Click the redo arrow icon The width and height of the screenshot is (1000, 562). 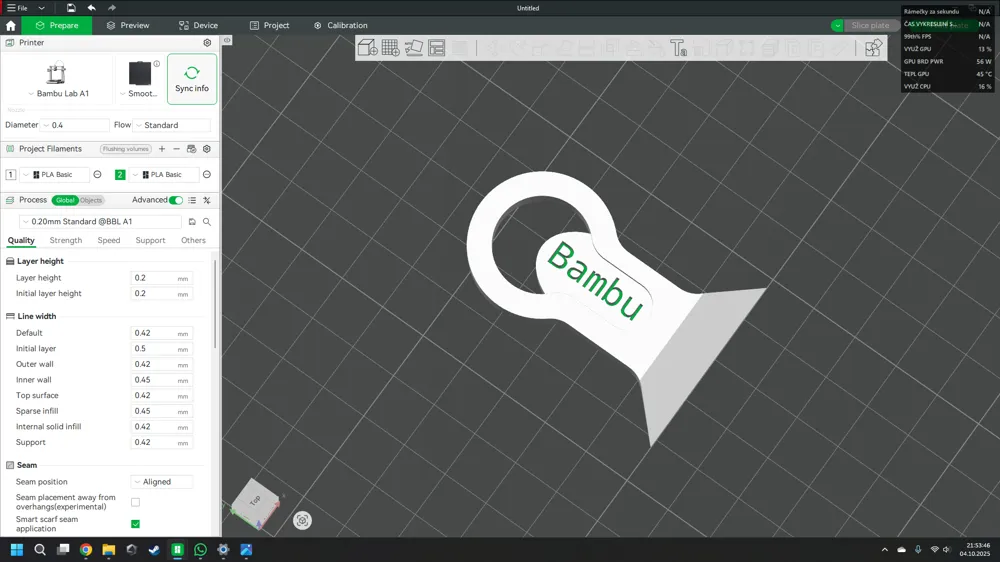112,8
